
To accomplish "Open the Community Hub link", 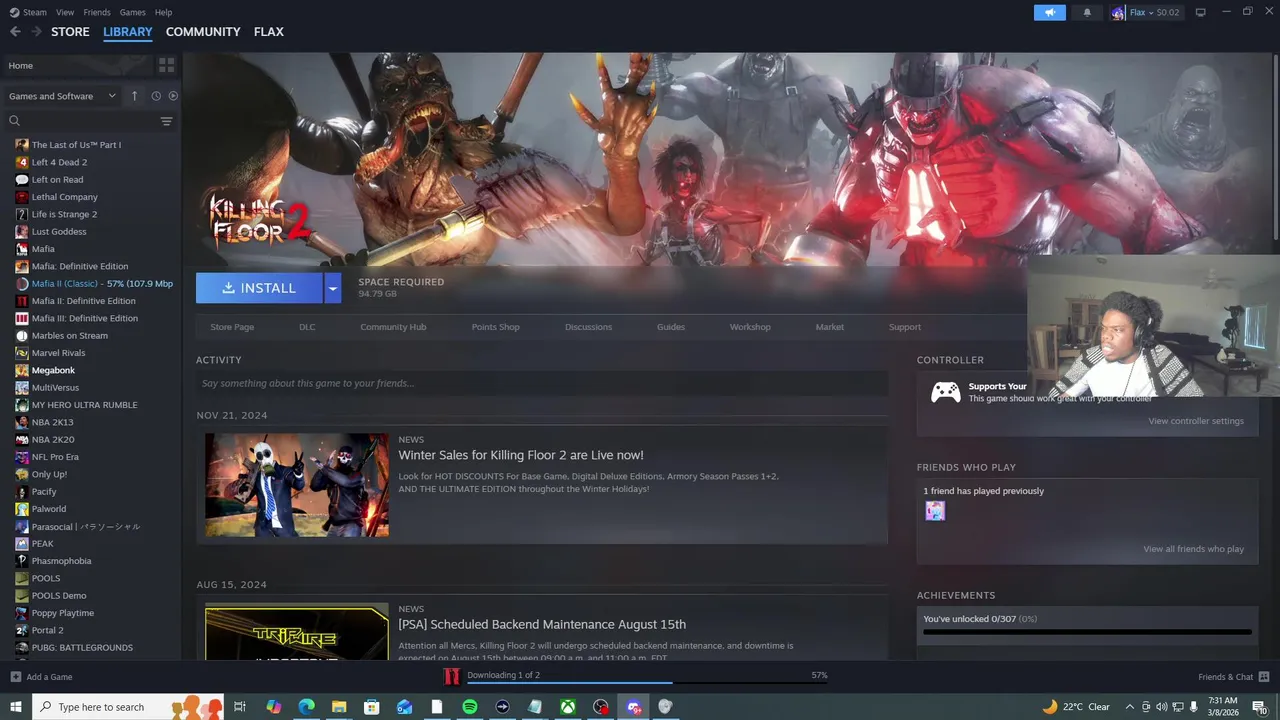I will pos(393,327).
